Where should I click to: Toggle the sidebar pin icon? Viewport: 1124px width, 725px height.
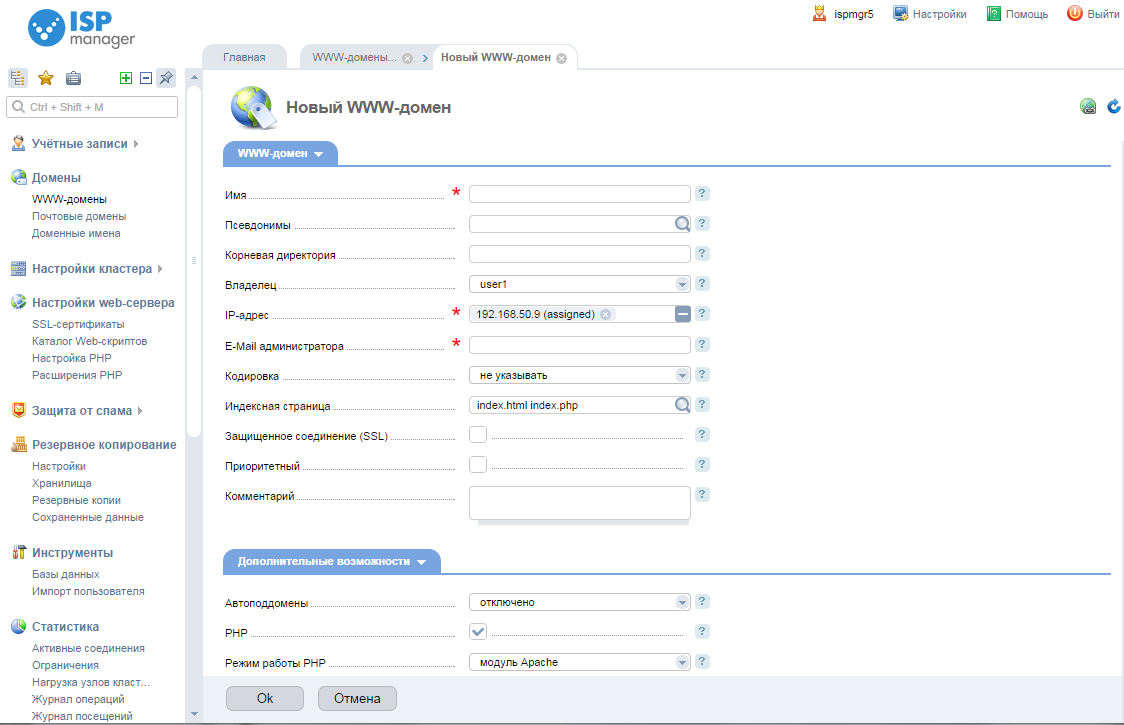coord(166,78)
